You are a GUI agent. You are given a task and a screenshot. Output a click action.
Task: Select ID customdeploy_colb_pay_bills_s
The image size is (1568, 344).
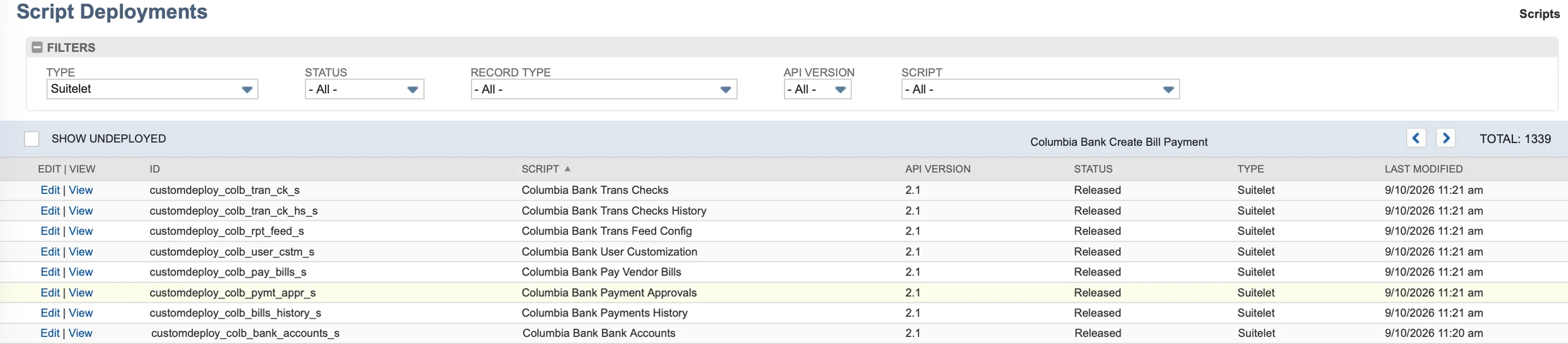(228, 271)
